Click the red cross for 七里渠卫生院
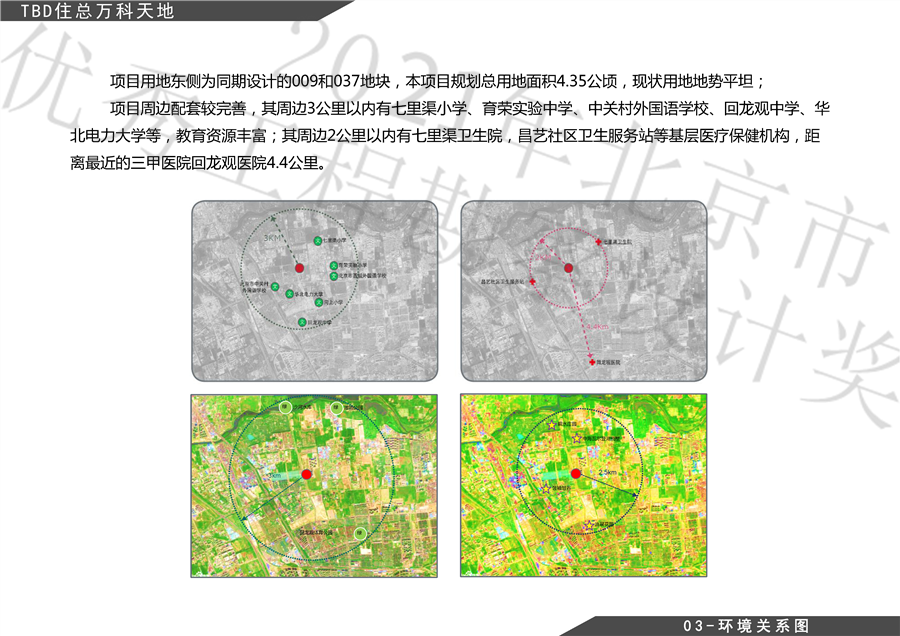This screenshot has height=636, width=900. [601, 241]
